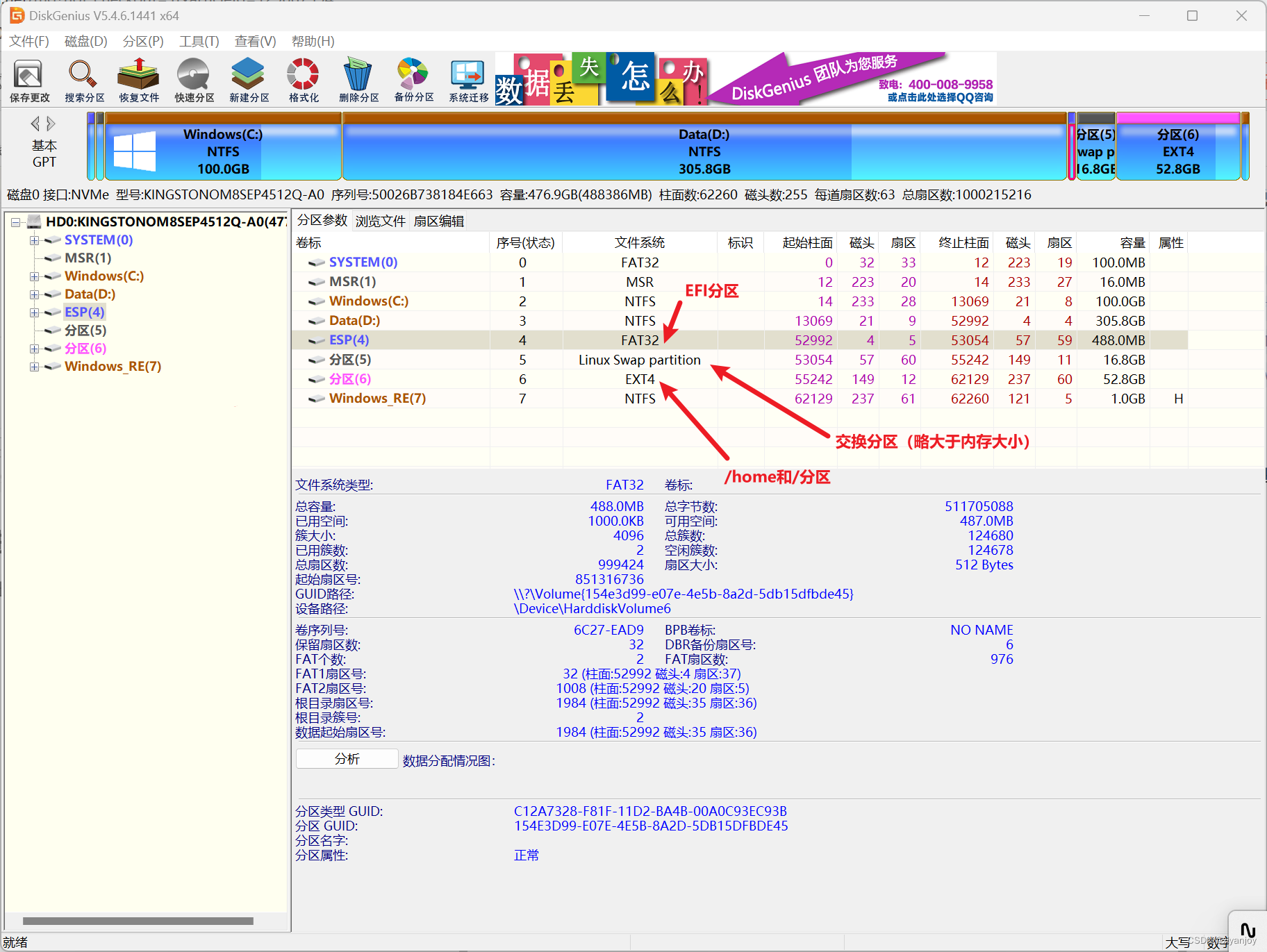
Task: Open the 帮助(H) menu
Action: (x=313, y=41)
